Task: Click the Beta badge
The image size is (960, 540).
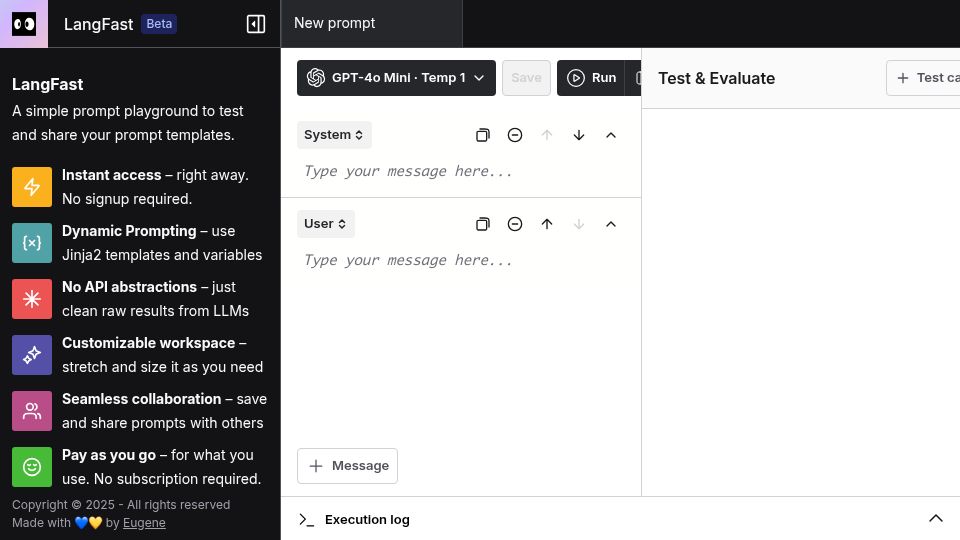Action: pyautogui.click(x=159, y=24)
